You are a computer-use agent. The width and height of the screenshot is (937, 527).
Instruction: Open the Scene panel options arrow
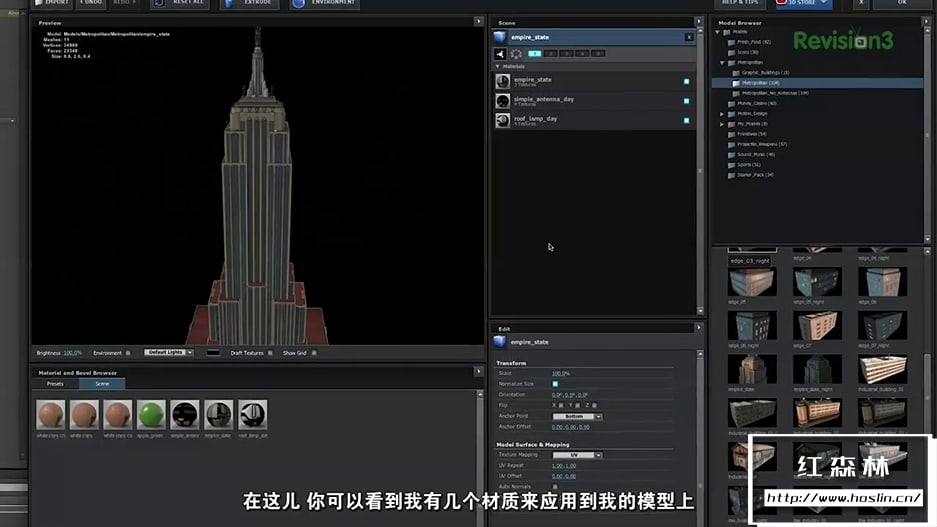[699, 22]
